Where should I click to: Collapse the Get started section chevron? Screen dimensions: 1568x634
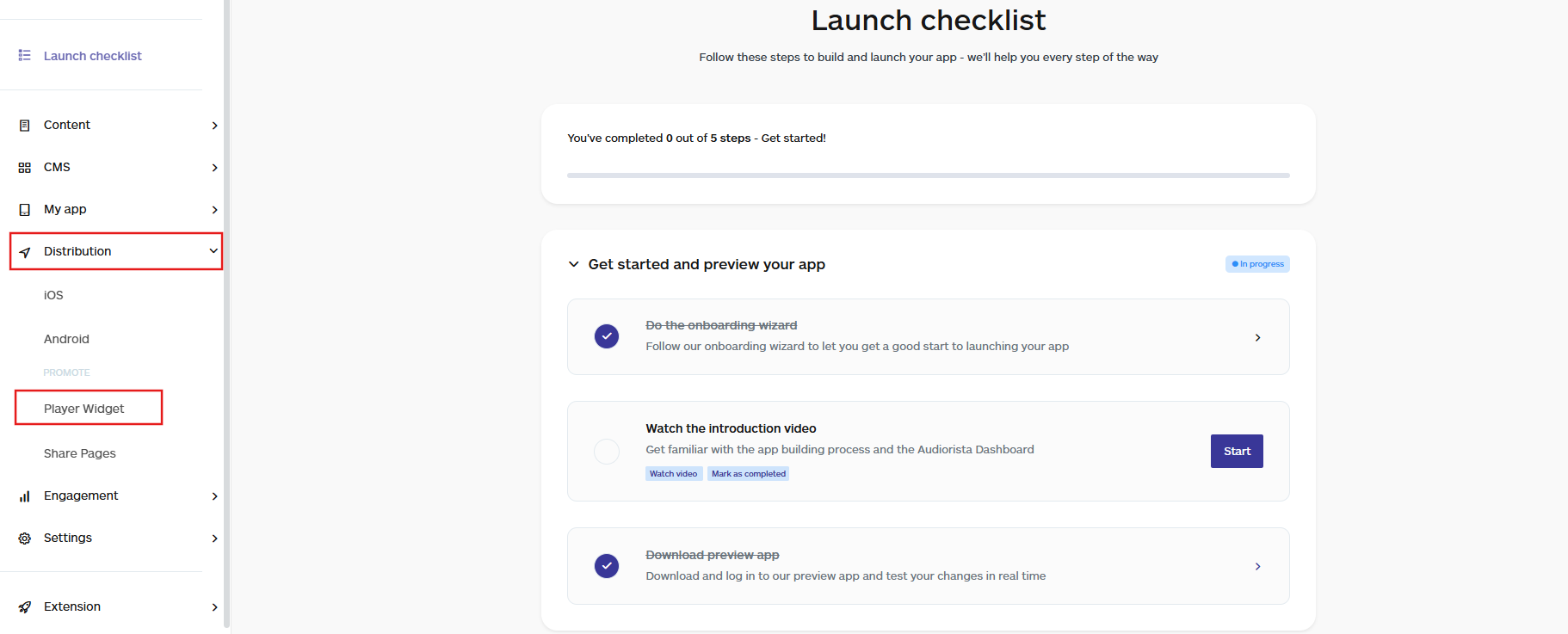click(574, 264)
